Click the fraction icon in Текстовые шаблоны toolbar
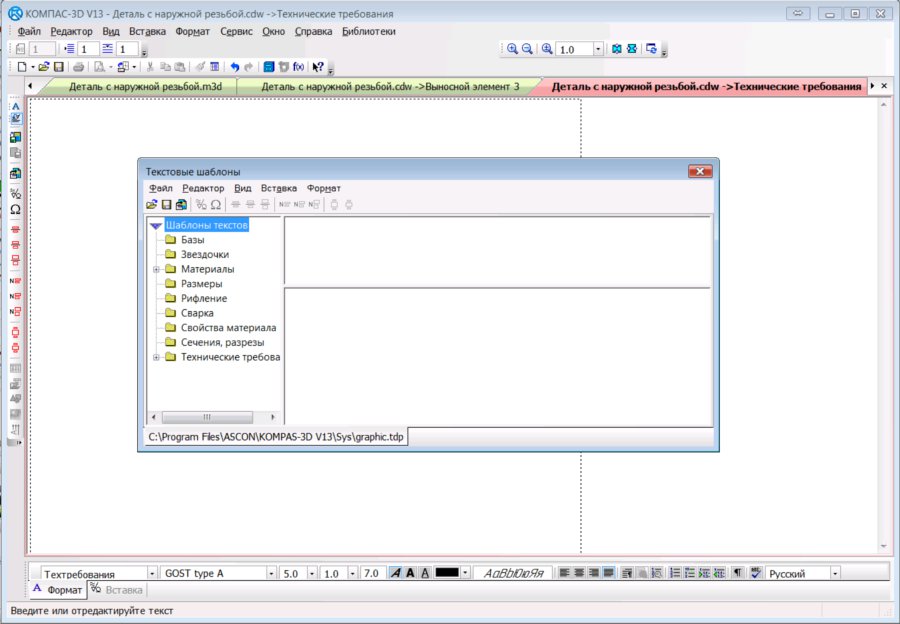This screenshot has width=900, height=624. (201, 204)
